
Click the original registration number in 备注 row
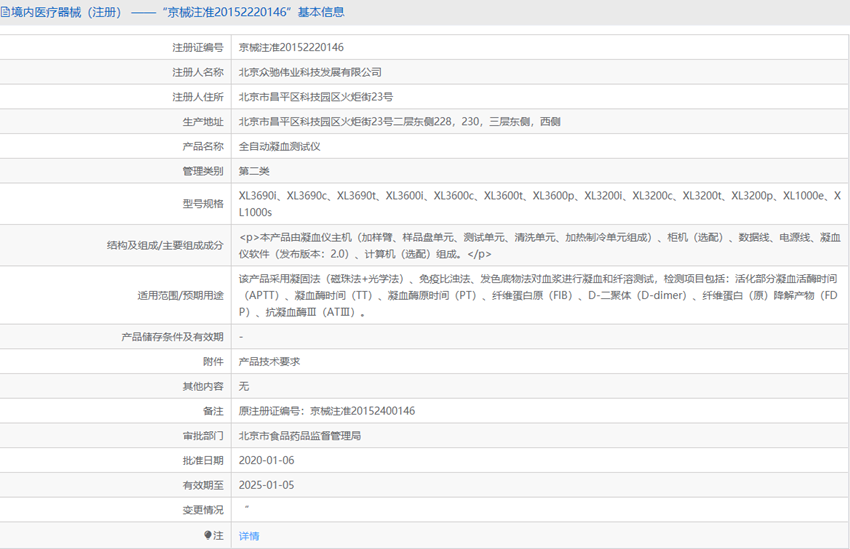tap(326, 411)
